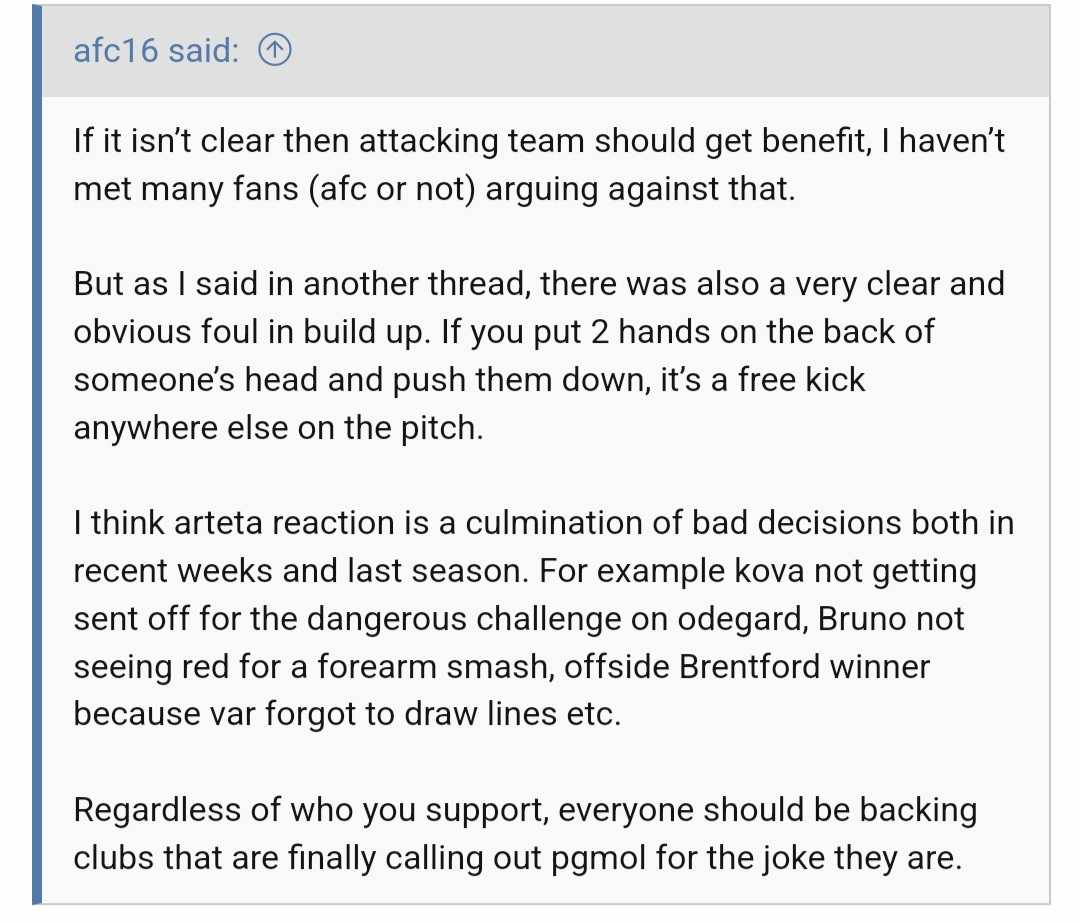
Task: Click the paragraph starting 'But as I said'
Action: click(x=539, y=356)
